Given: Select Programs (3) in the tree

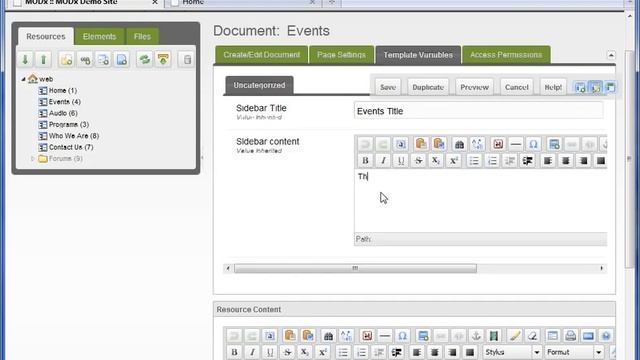Looking at the screenshot, I should (x=69, y=124).
